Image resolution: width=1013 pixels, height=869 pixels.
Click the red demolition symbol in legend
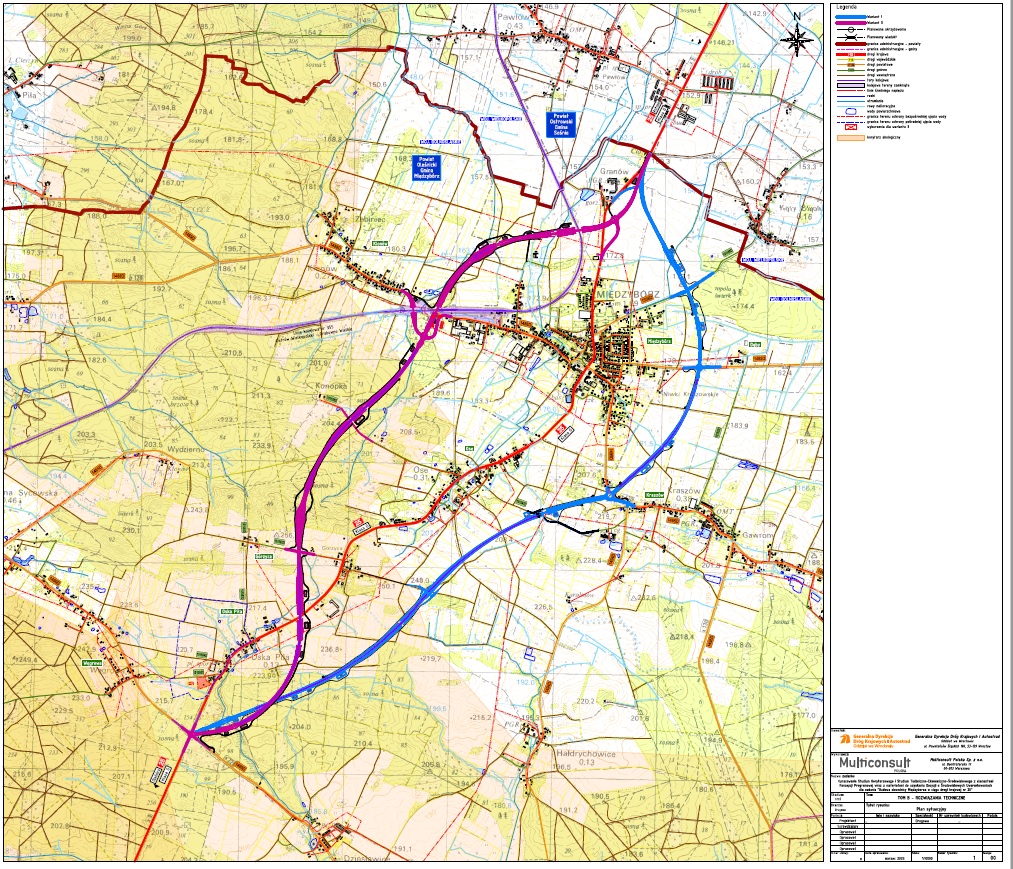[850, 128]
